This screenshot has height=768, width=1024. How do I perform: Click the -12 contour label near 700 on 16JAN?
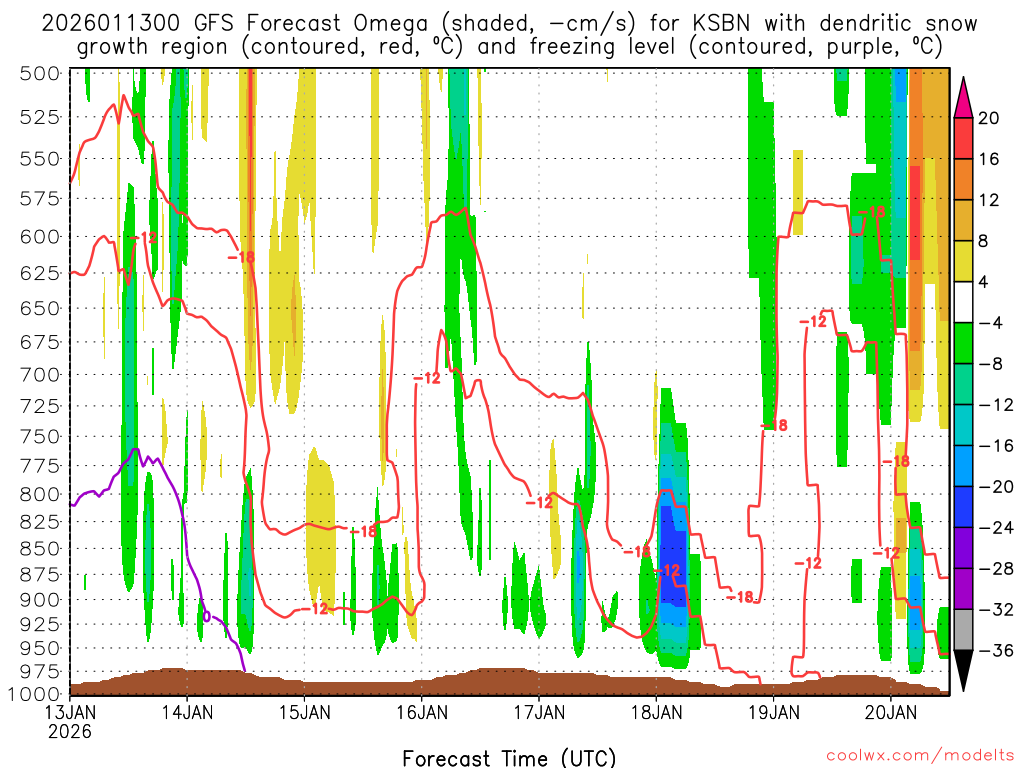click(x=427, y=378)
